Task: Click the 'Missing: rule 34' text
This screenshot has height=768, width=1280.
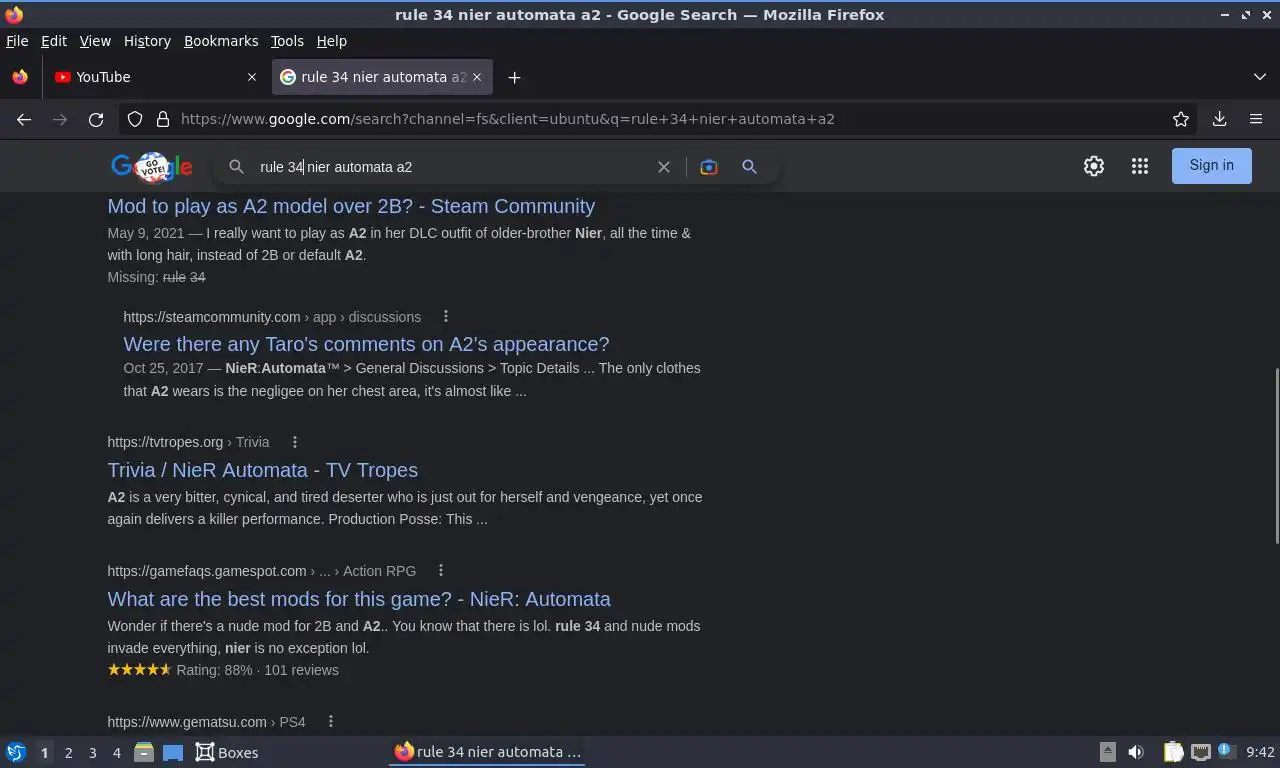Action: pyautogui.click(x=157, y=277)
